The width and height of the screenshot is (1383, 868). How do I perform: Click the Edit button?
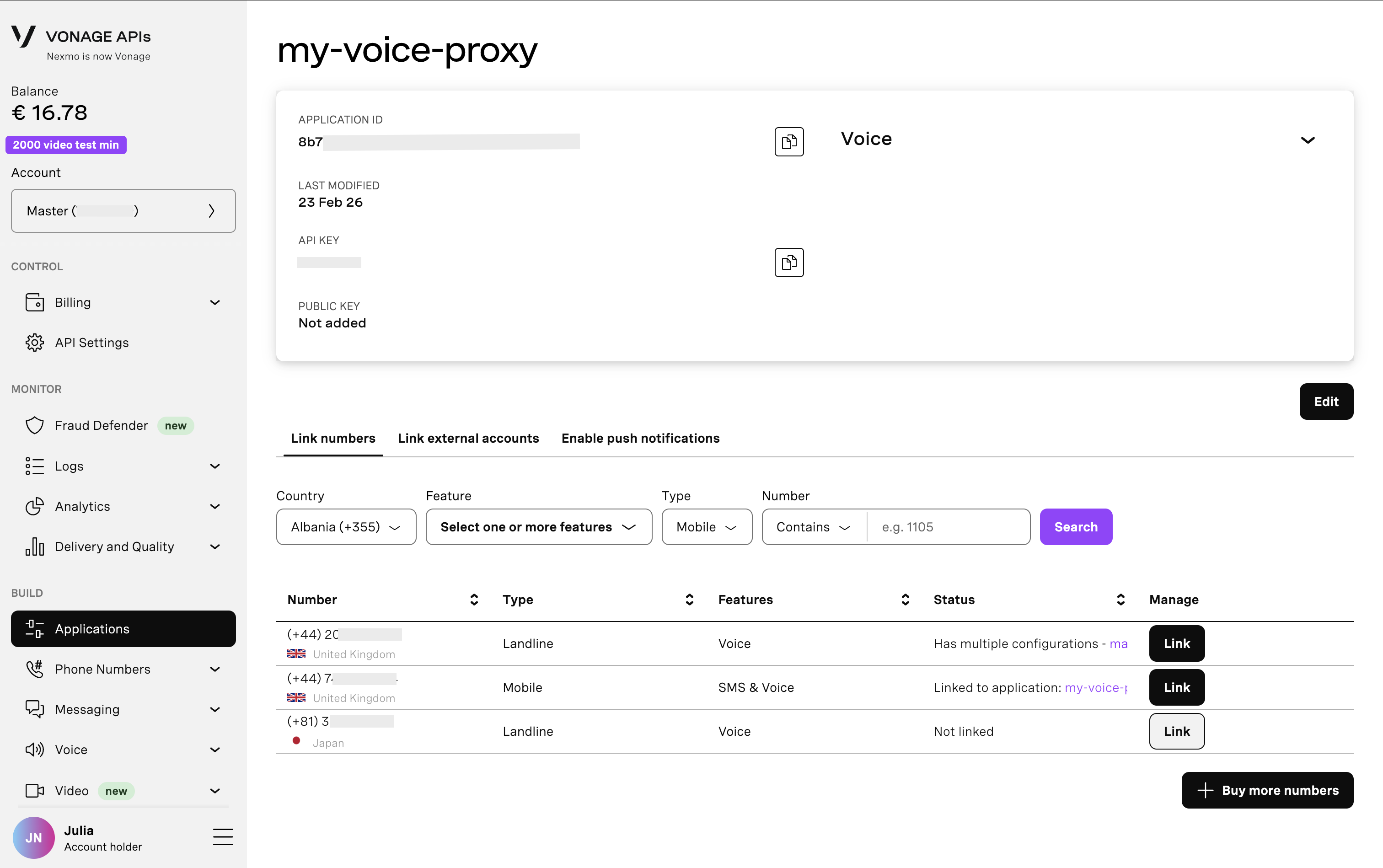pos(1326,401)
